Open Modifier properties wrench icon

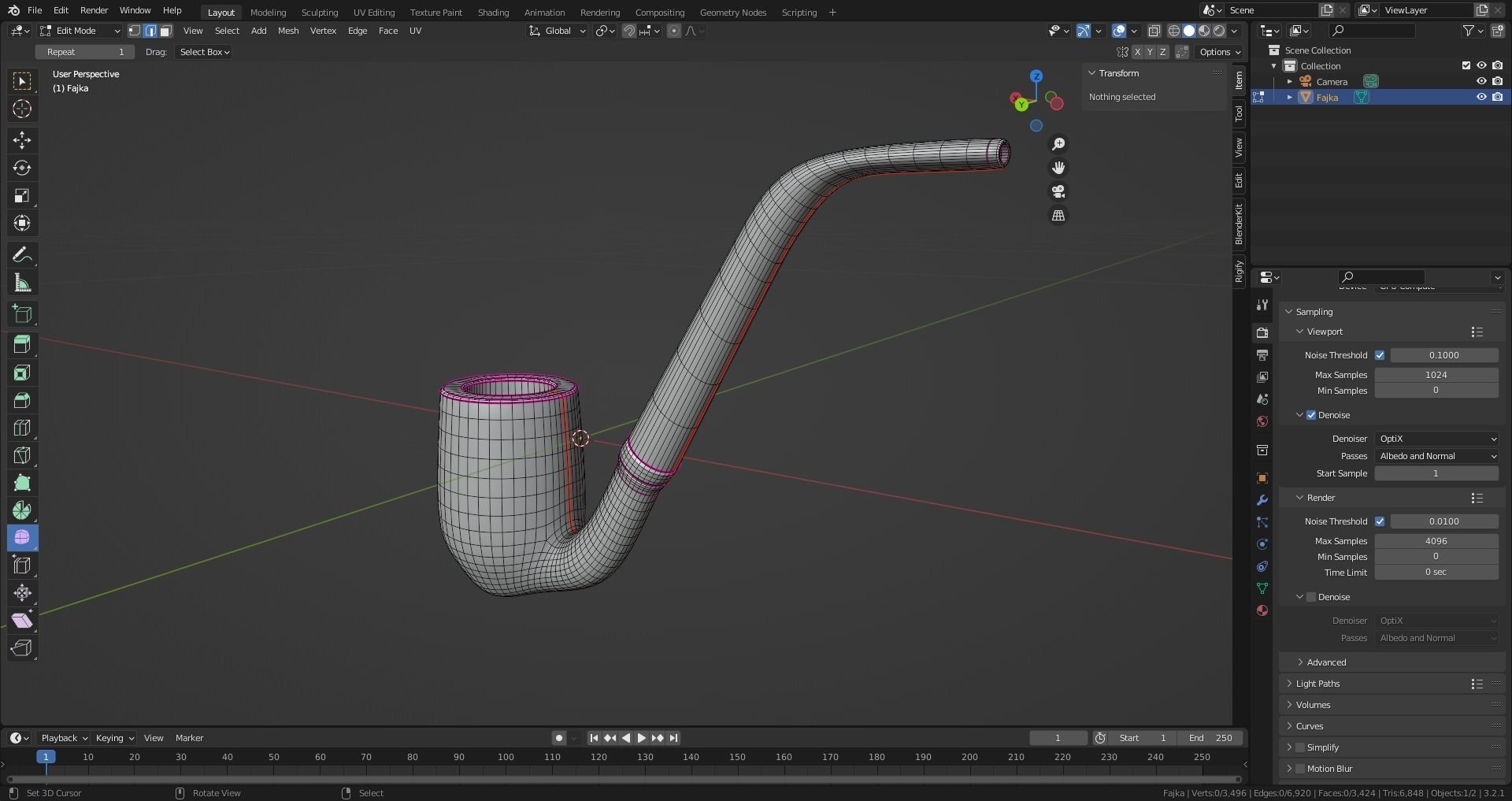pos(1262,500)
